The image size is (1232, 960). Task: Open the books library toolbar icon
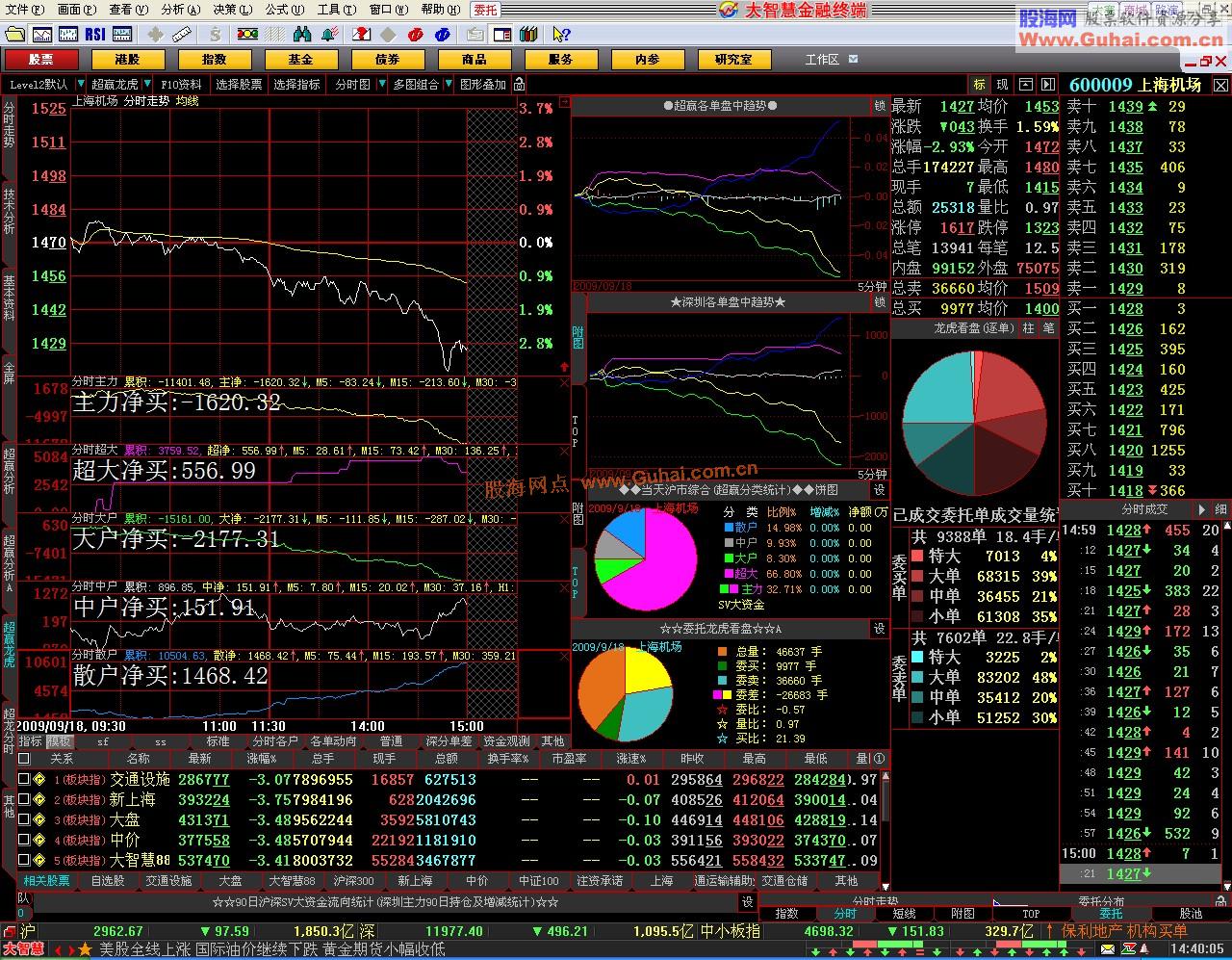(x=528, y=35)
